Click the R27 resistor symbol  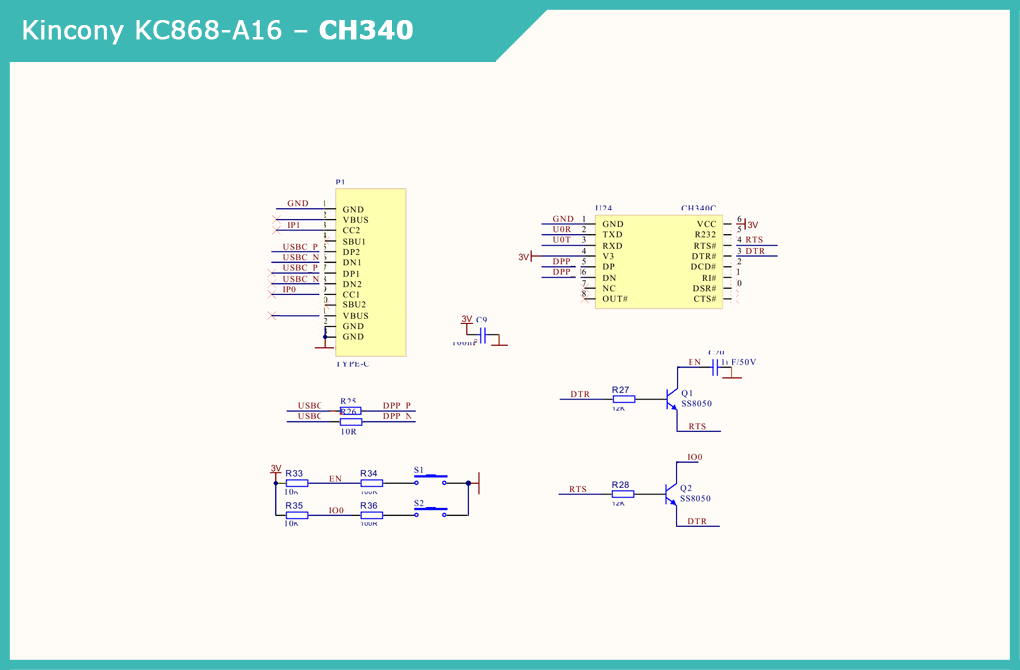coord(623,399)
